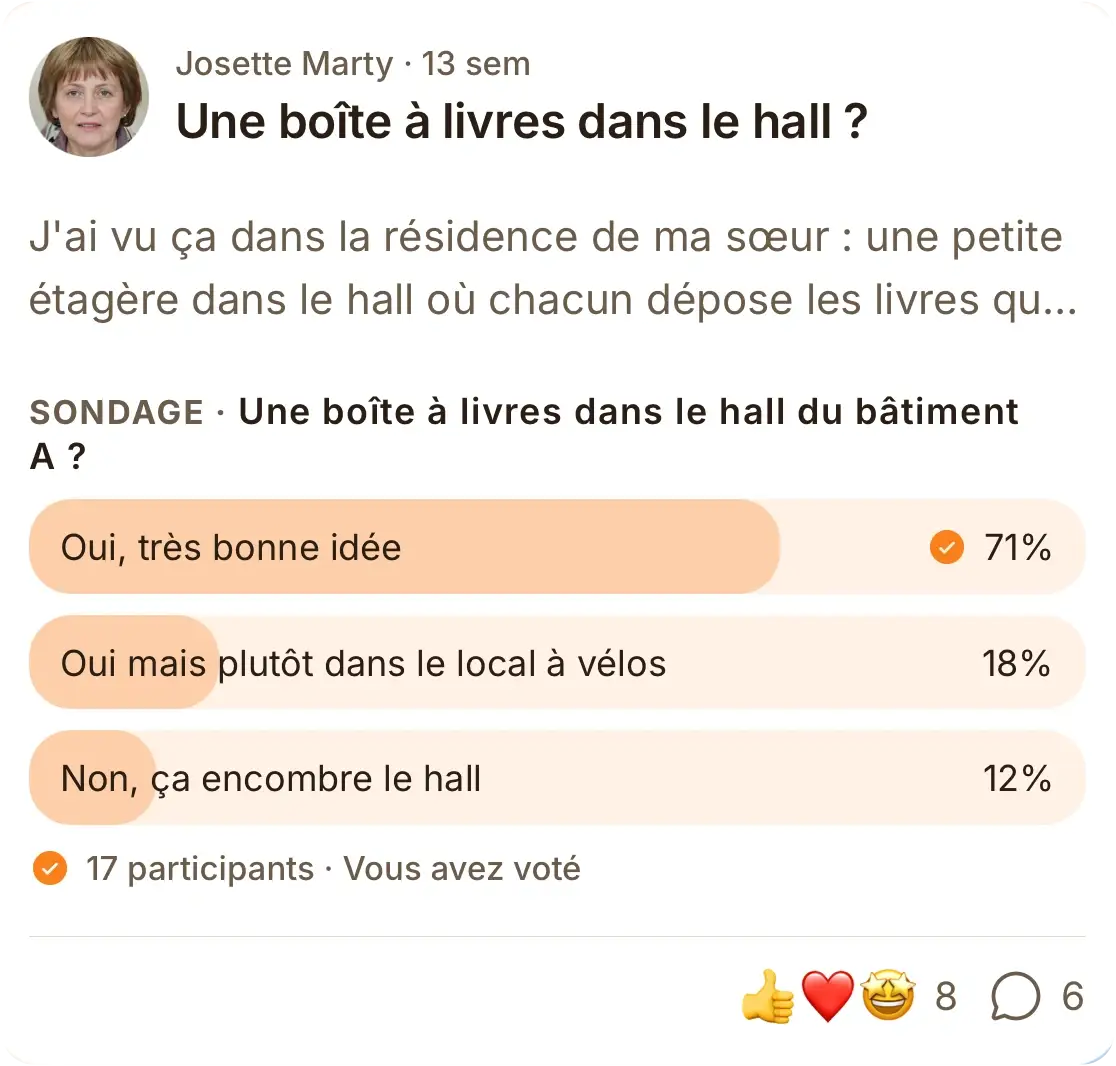Image resolution: width=1116 pixels, height=1066 pixels.
Task: Open comments via the speech bubble icon
Action: (1016, 996)
